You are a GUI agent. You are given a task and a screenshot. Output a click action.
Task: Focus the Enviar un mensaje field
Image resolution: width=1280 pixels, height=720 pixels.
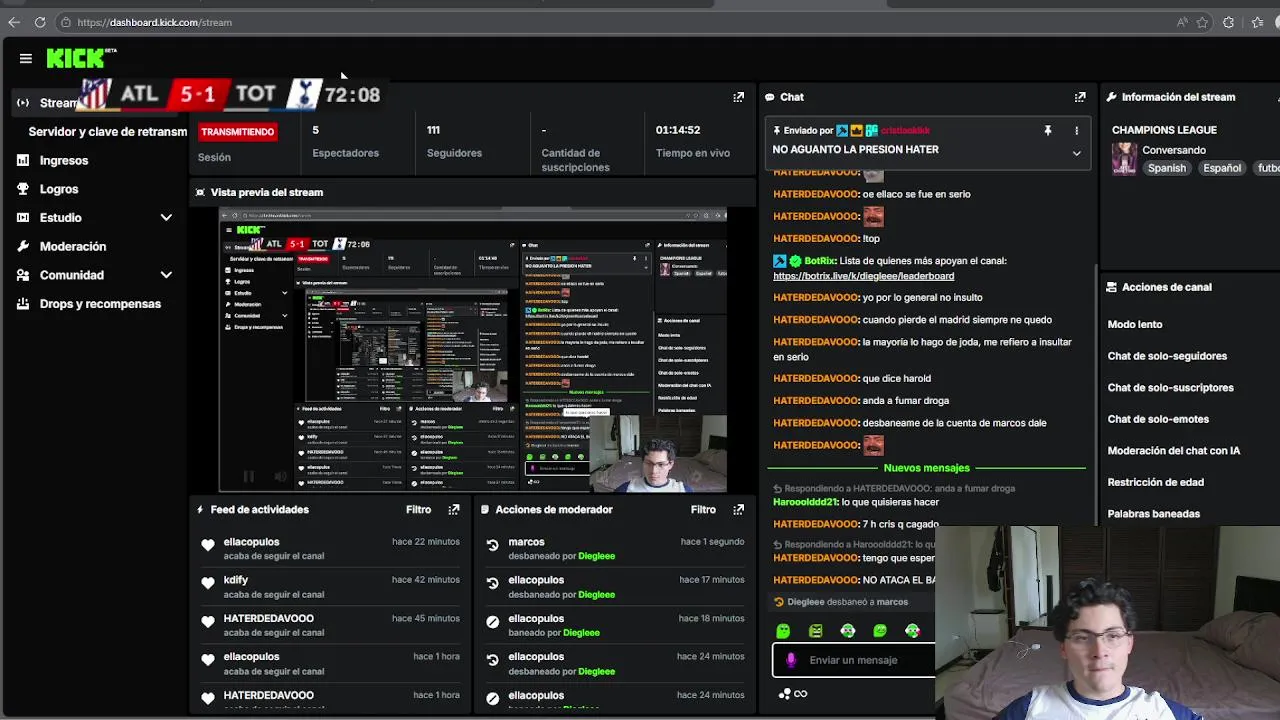(853, 660)
